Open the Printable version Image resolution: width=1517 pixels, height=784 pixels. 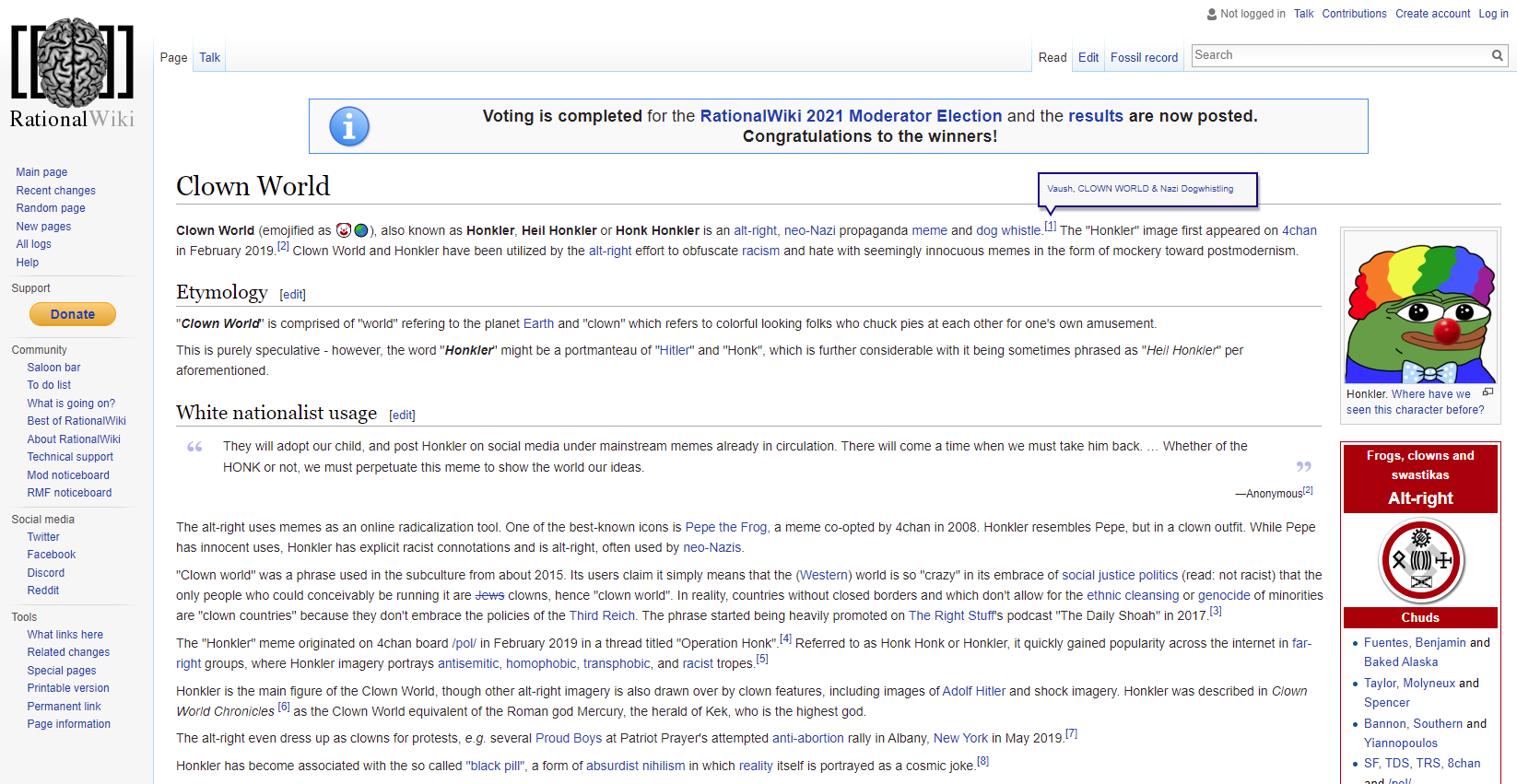[x=68, y=688]
